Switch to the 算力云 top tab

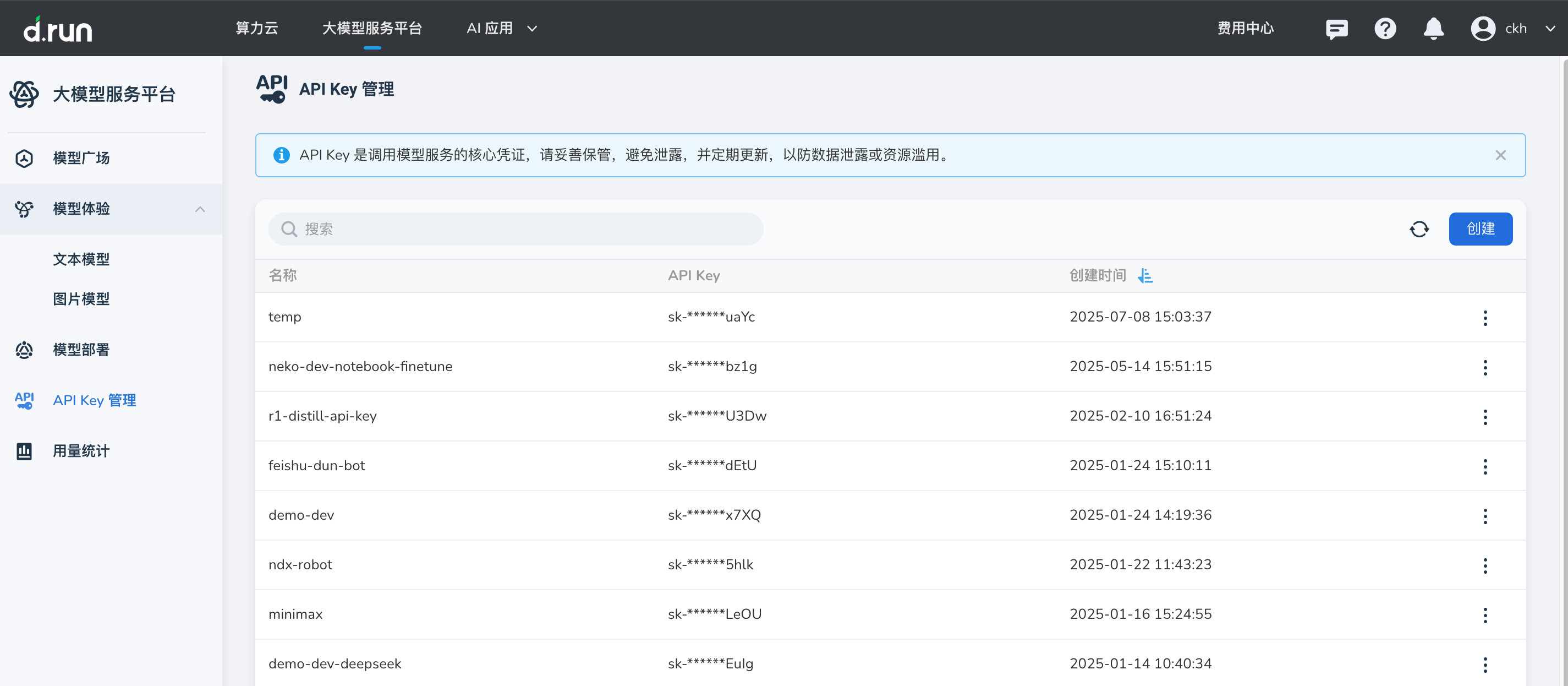(x=256, y=29)
